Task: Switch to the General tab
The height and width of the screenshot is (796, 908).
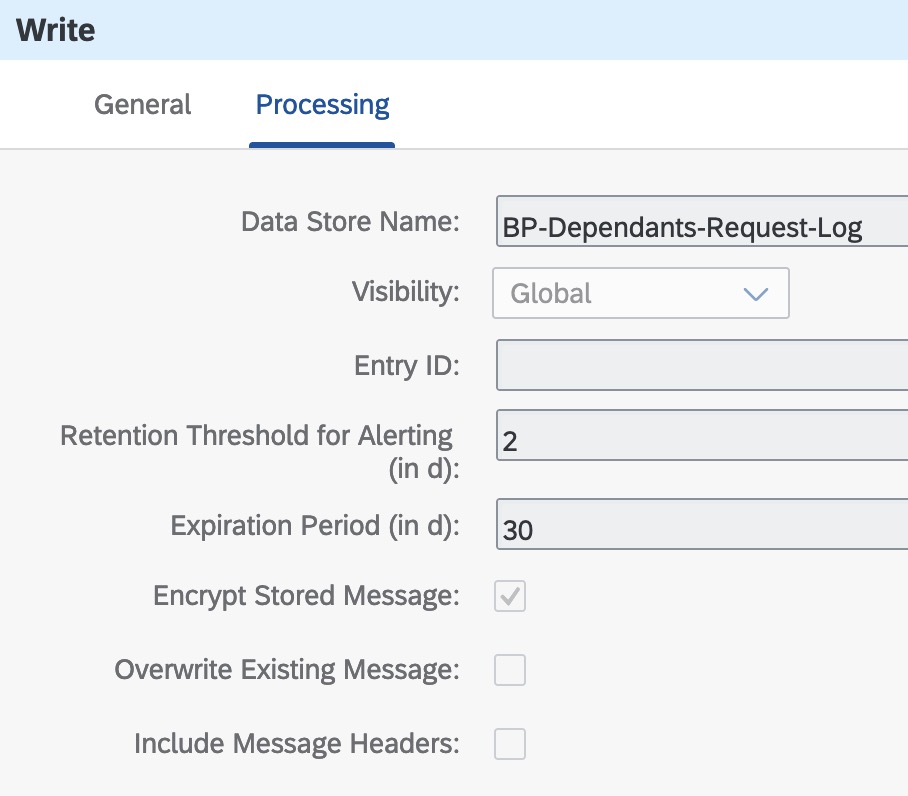Action: [142, 105]
